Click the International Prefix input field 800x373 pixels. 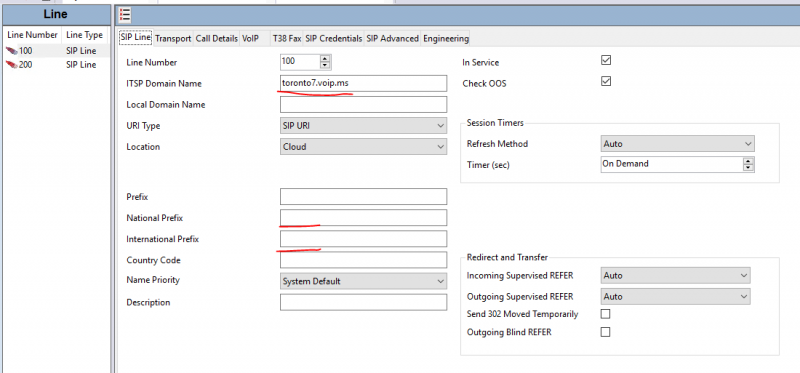tap(363, 239)
